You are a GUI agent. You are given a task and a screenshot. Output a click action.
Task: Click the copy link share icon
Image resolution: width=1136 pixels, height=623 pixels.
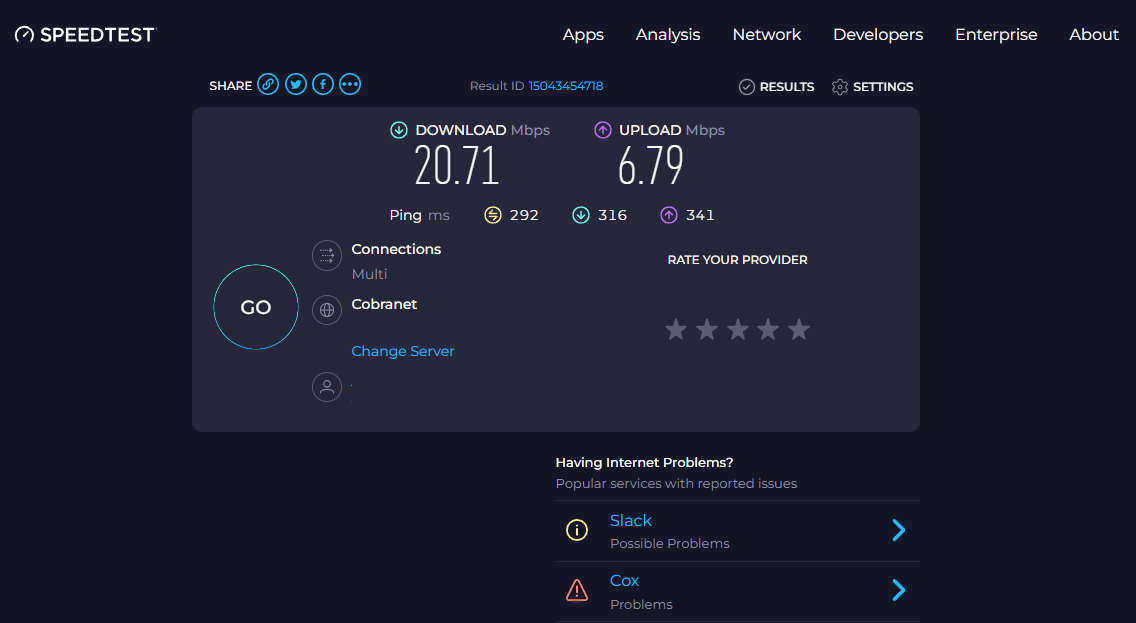coord(268,85)
